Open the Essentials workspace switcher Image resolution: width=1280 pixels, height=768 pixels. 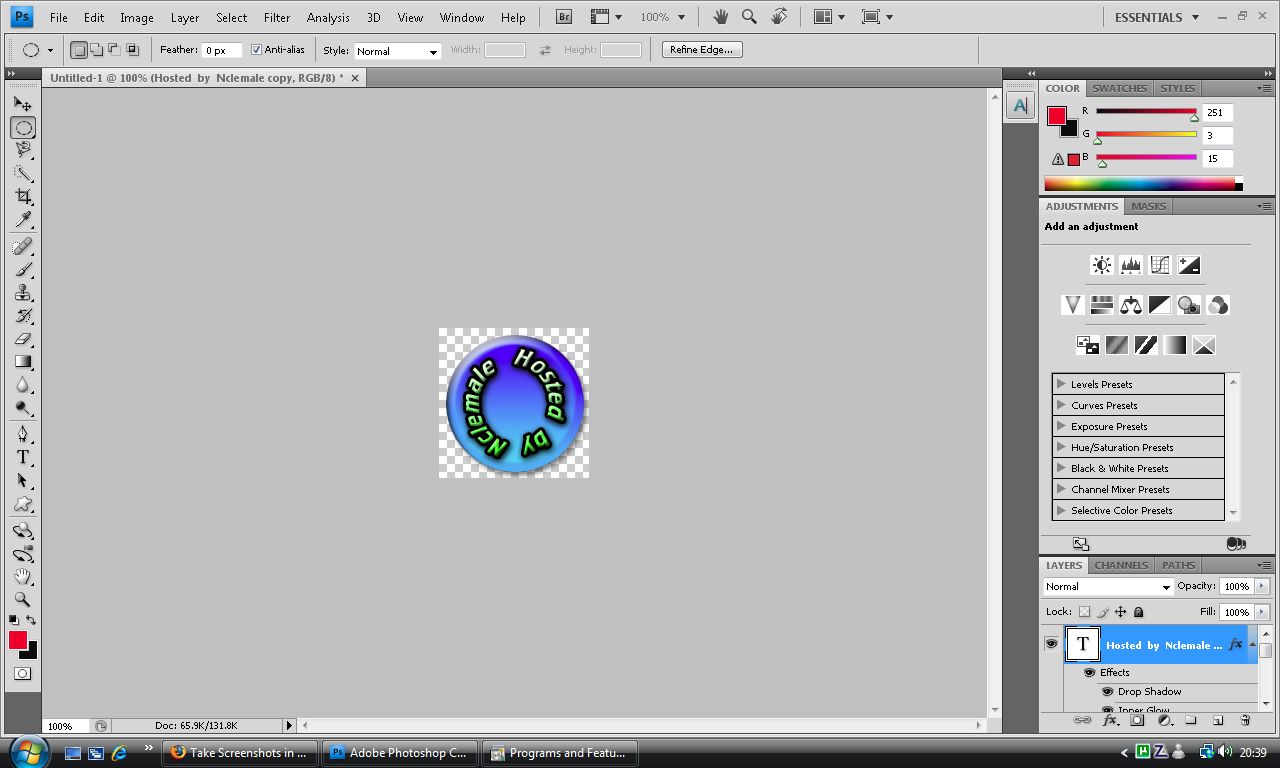(x=1156, y=17)
